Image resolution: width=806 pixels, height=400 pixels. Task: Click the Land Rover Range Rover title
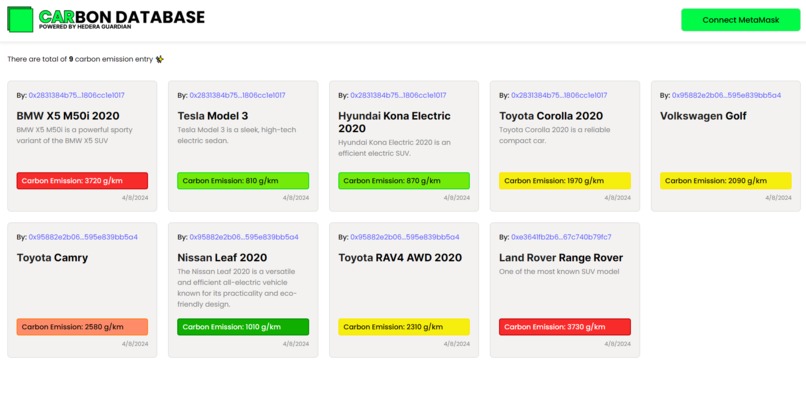(x=561, y=258)
